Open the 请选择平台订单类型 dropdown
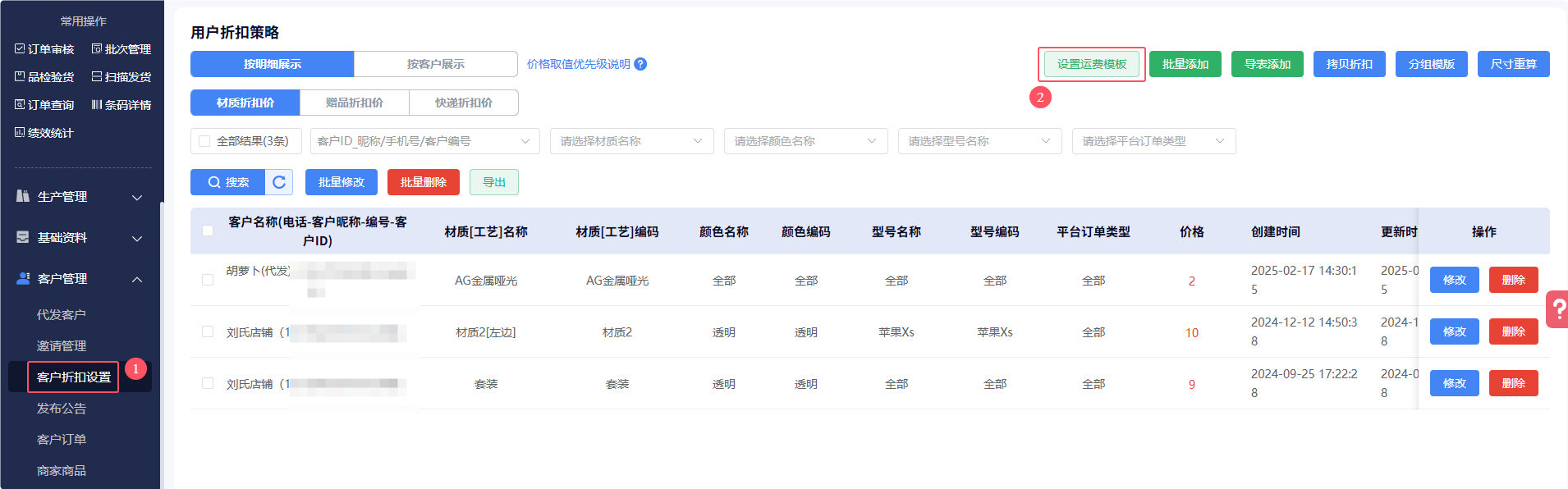This screenshot has width=1568, height=489. coord(1153,141)
